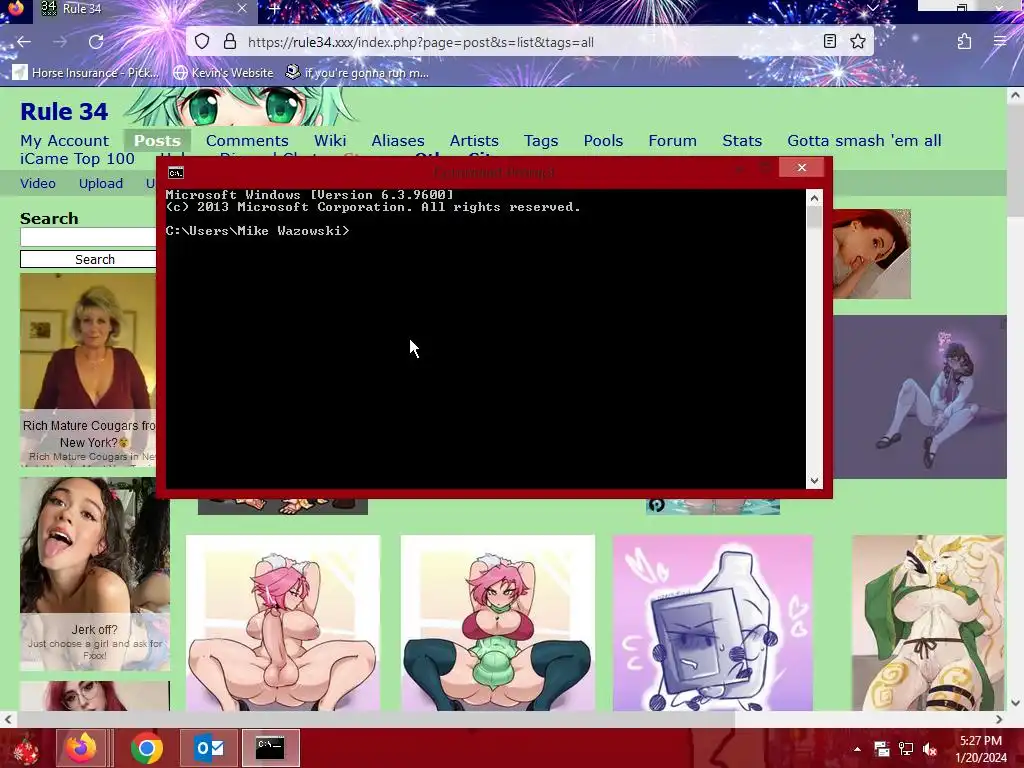Open Action Center flag icon
The width and height of the screenshot is (1024, 768).
882,749
